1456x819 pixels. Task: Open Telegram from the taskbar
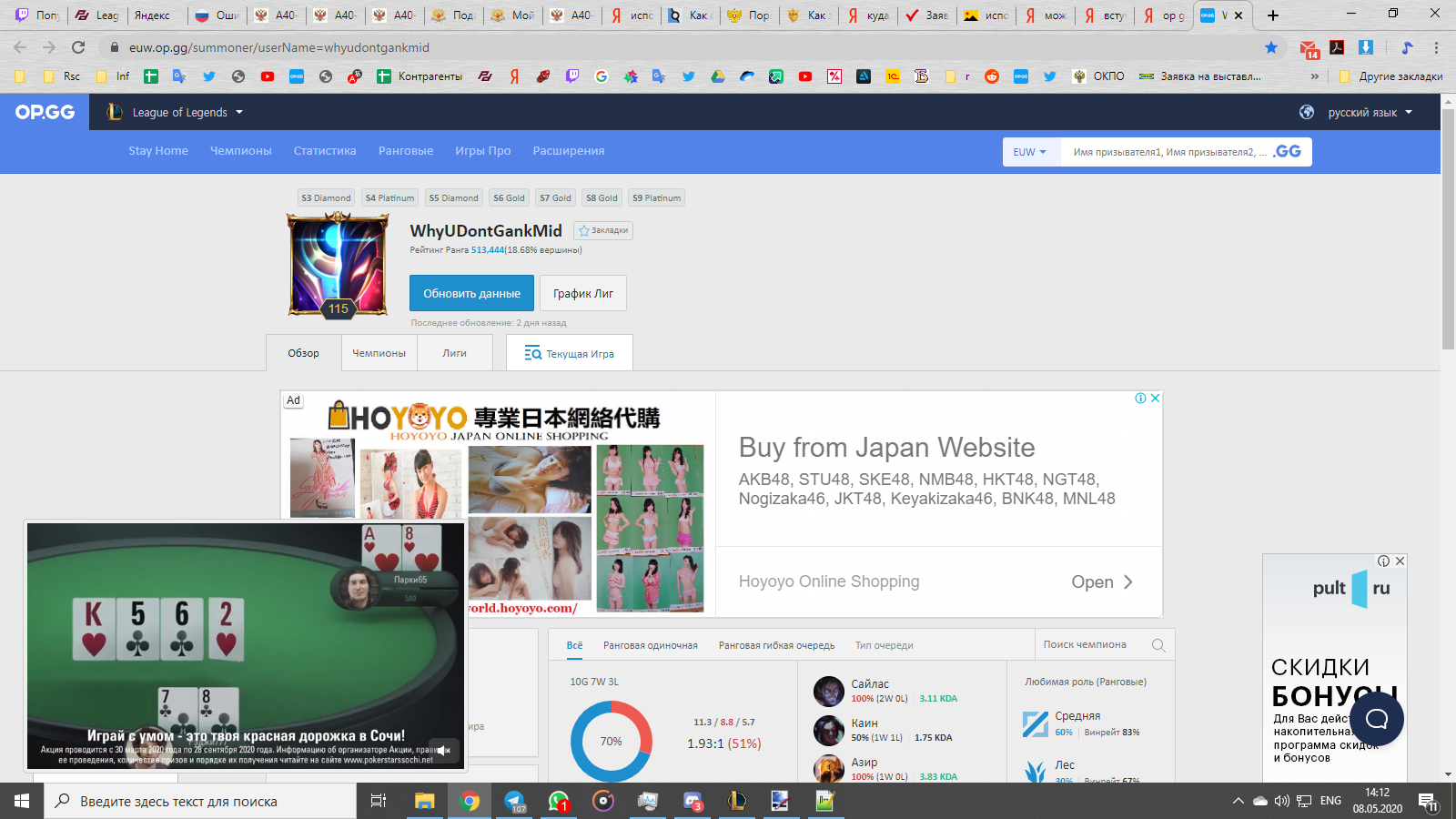[x=514, y=801]
